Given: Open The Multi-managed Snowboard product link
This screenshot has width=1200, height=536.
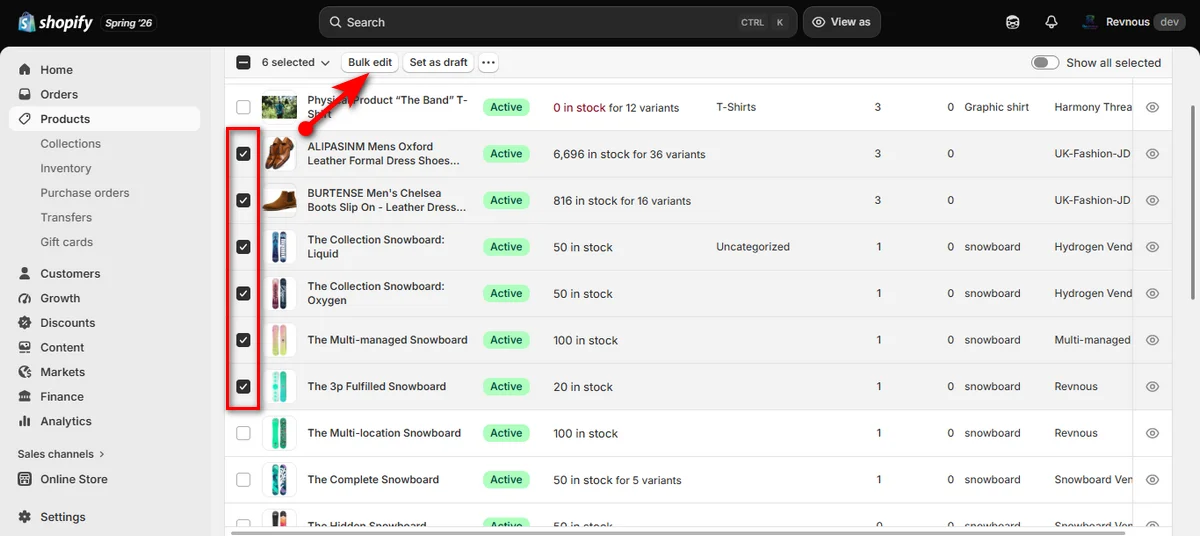Looking at the screenshot, I should [387, 340].
